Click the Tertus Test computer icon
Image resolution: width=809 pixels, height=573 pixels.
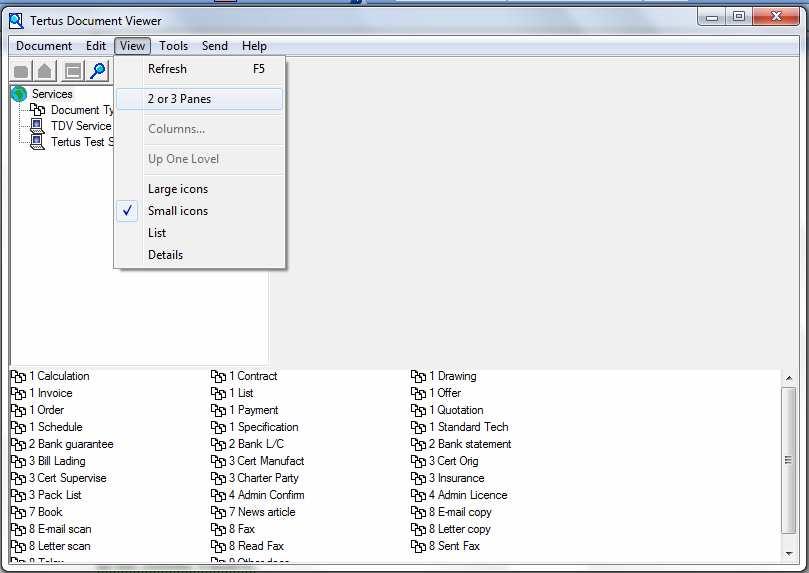tap(37, 142)
